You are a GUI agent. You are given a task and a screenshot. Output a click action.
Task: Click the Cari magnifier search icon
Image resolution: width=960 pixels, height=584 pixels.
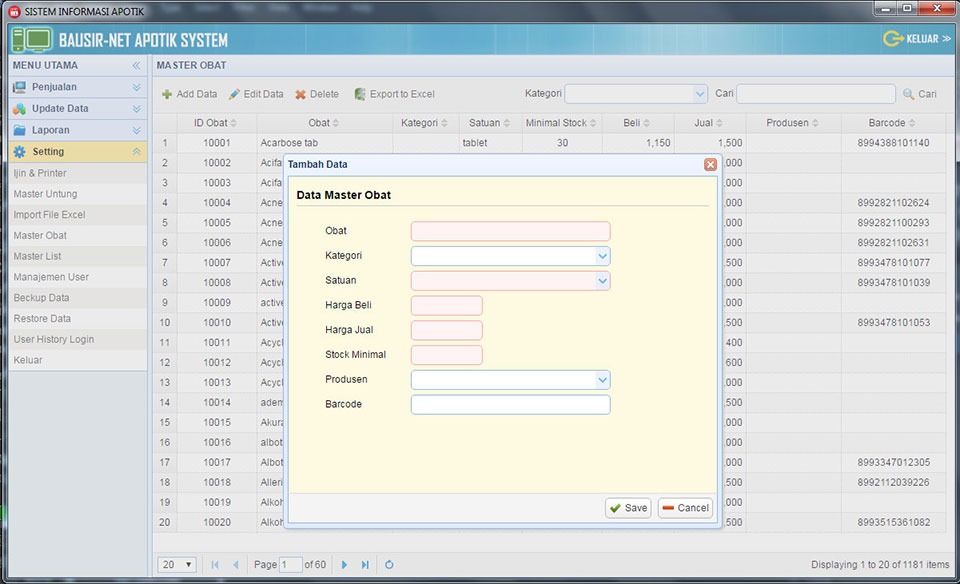click(x=908, y=94)
